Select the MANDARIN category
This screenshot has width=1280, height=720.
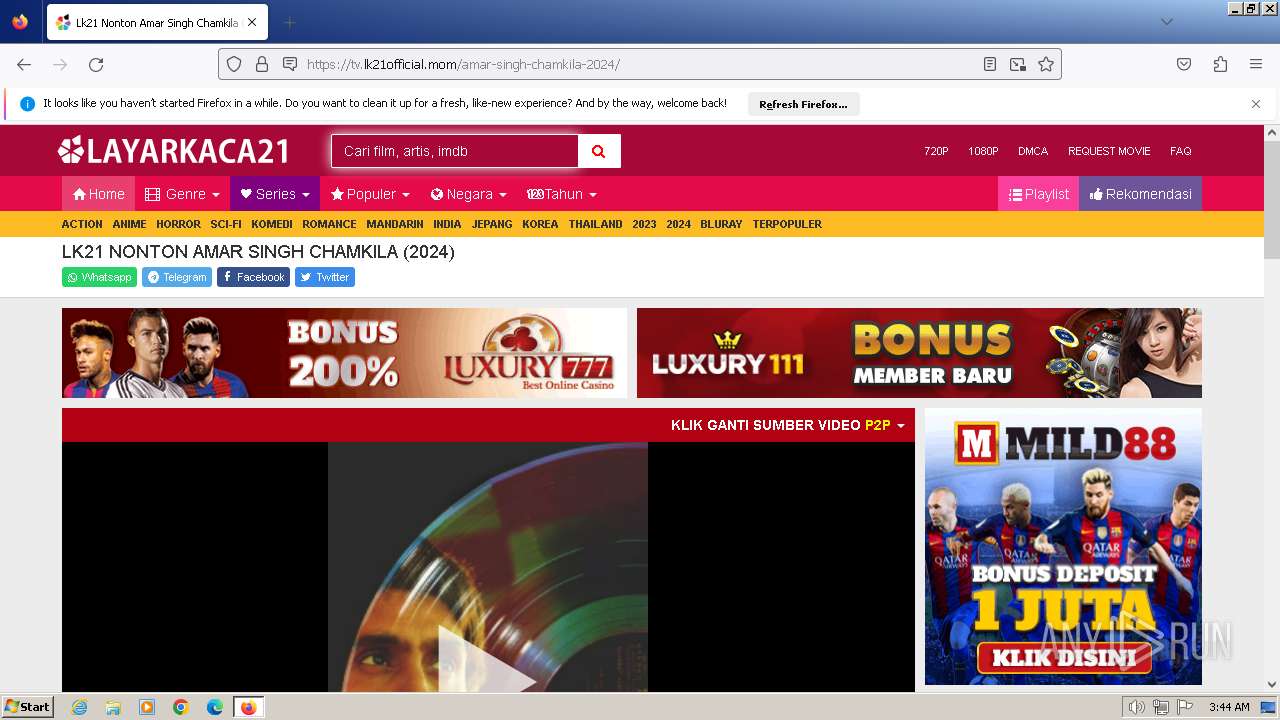pyautogui.click(x=395, y=224)
